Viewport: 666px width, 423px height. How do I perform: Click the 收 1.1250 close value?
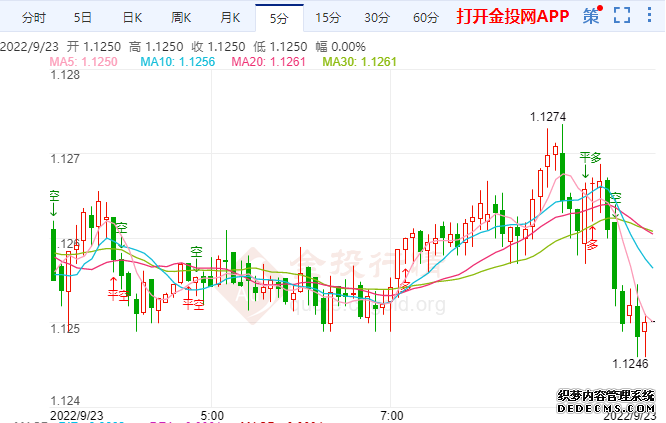218,47
